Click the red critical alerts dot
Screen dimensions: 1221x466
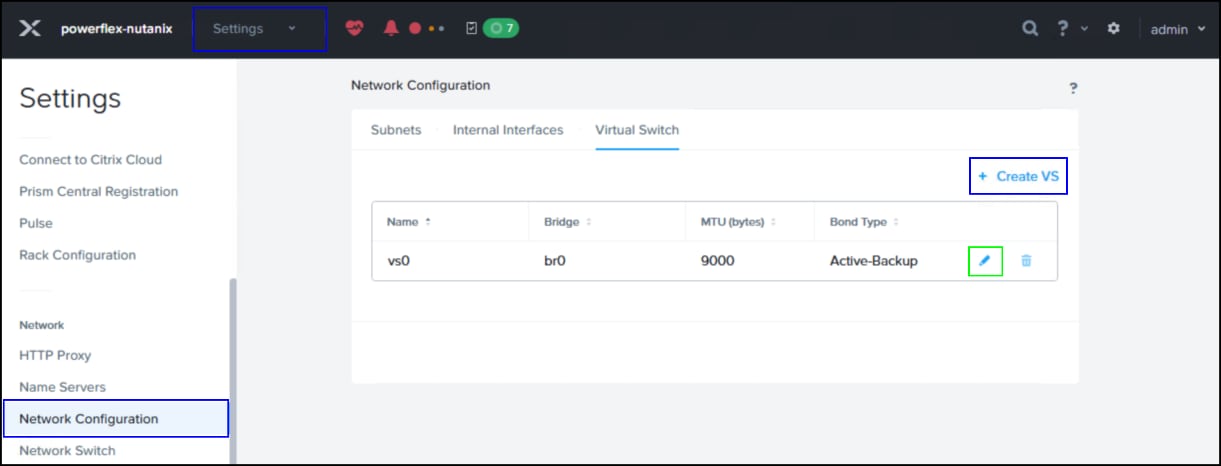coord(415,29)
